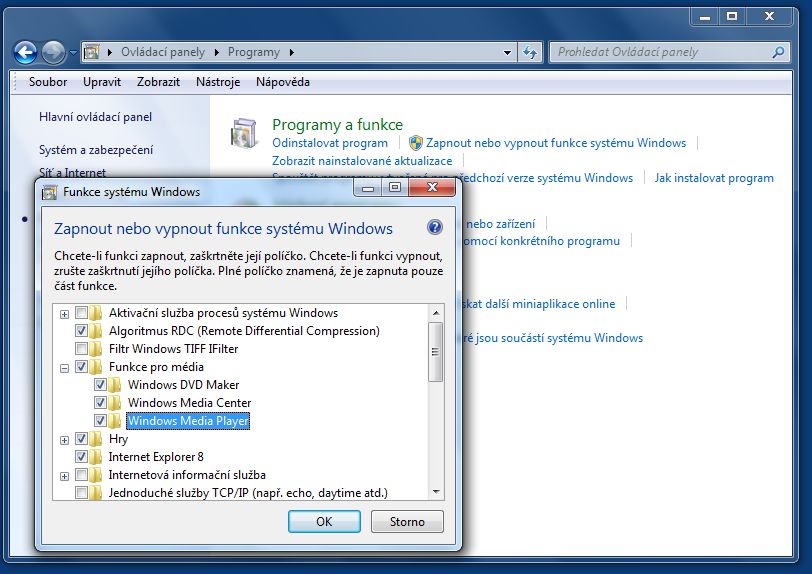Expand the Hry node
This screenshot has height=574, width=812.
tap(64, 440)
